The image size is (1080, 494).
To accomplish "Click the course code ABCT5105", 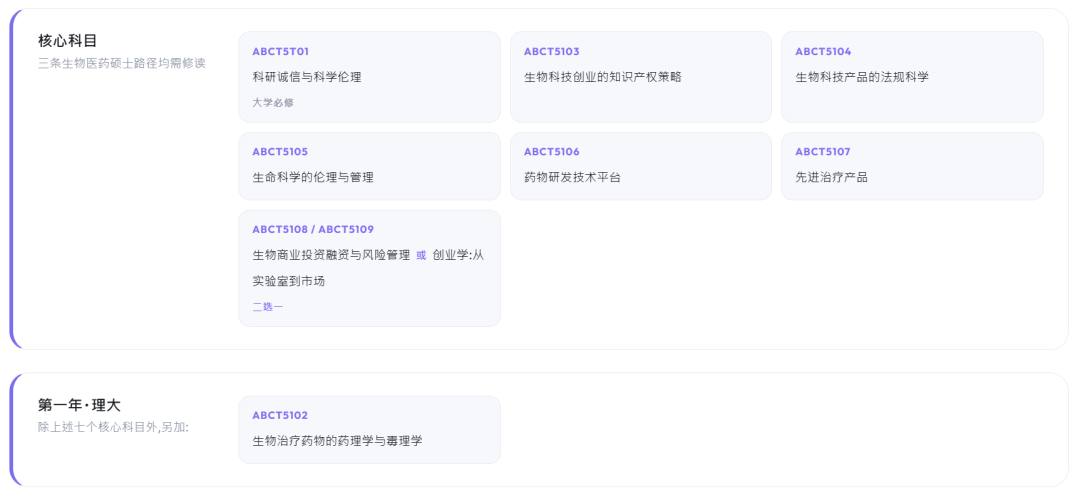I will [x=280, y=152].
